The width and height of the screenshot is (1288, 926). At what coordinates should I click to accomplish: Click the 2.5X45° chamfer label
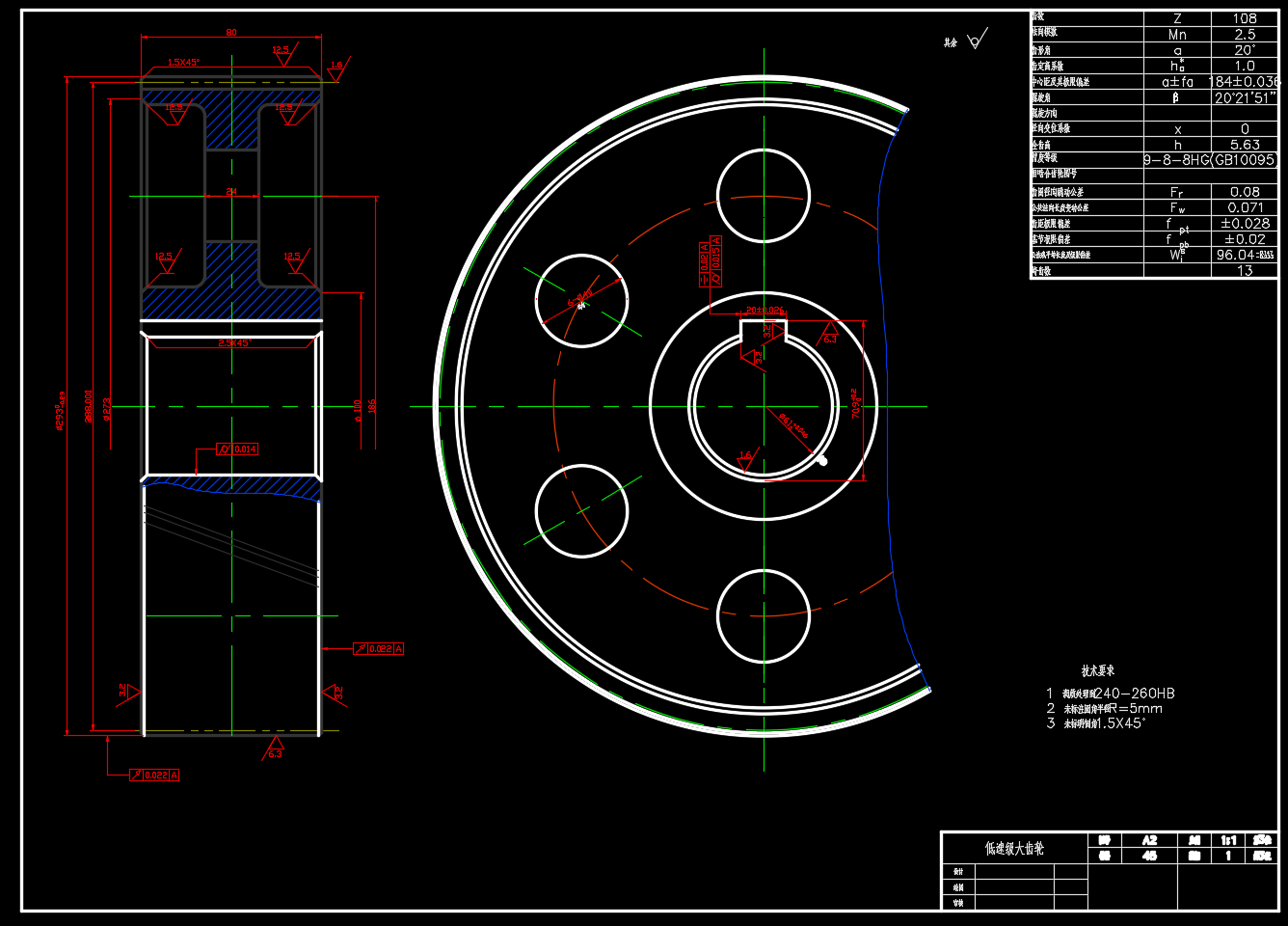coord(234,343)
